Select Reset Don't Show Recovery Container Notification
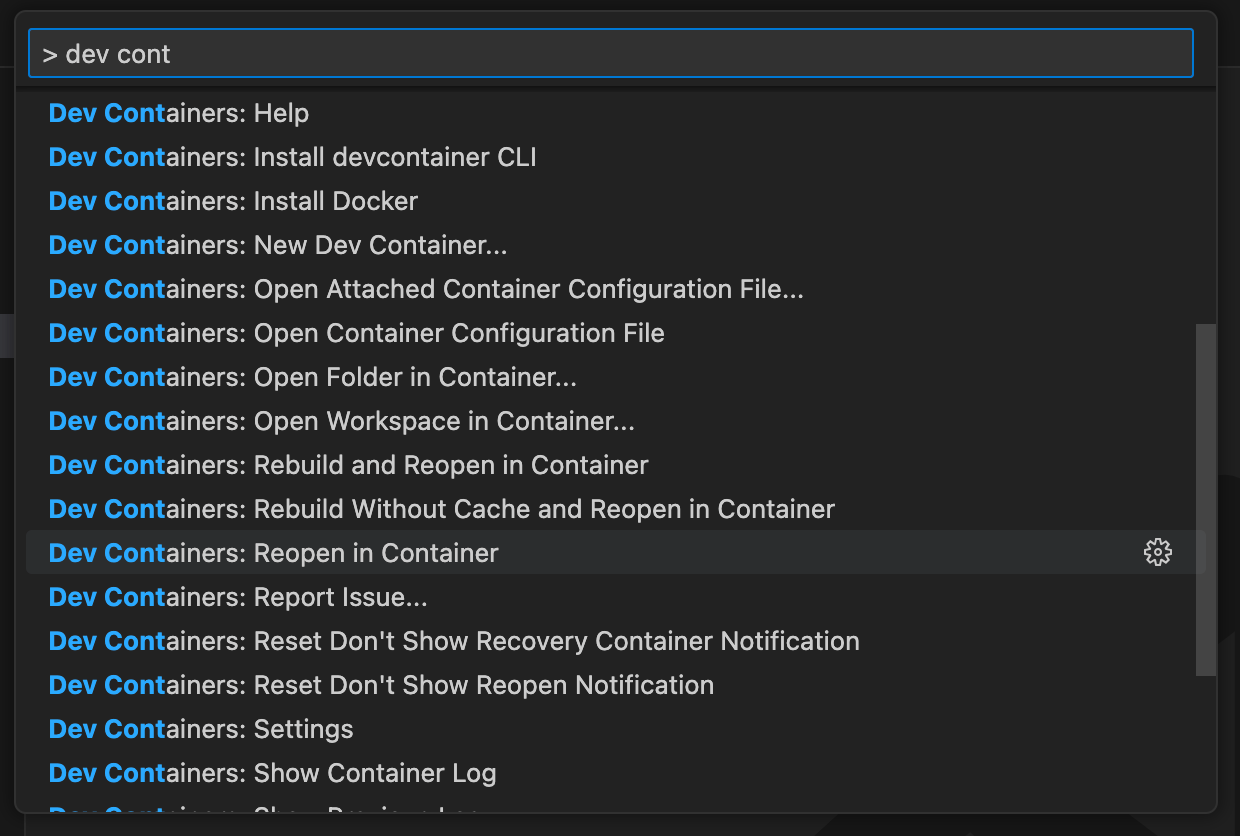Image resolution: width=1240 pixels, height=836 pixels. (x=454, y=642)
